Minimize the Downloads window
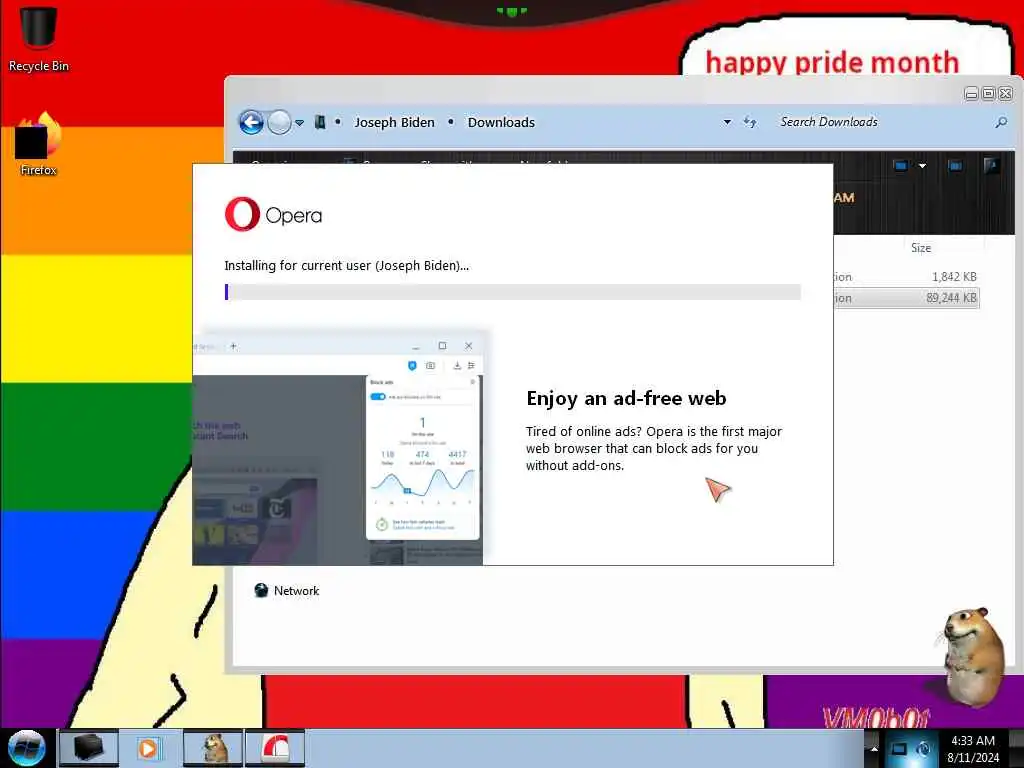1024x768 pixels. 971,94
